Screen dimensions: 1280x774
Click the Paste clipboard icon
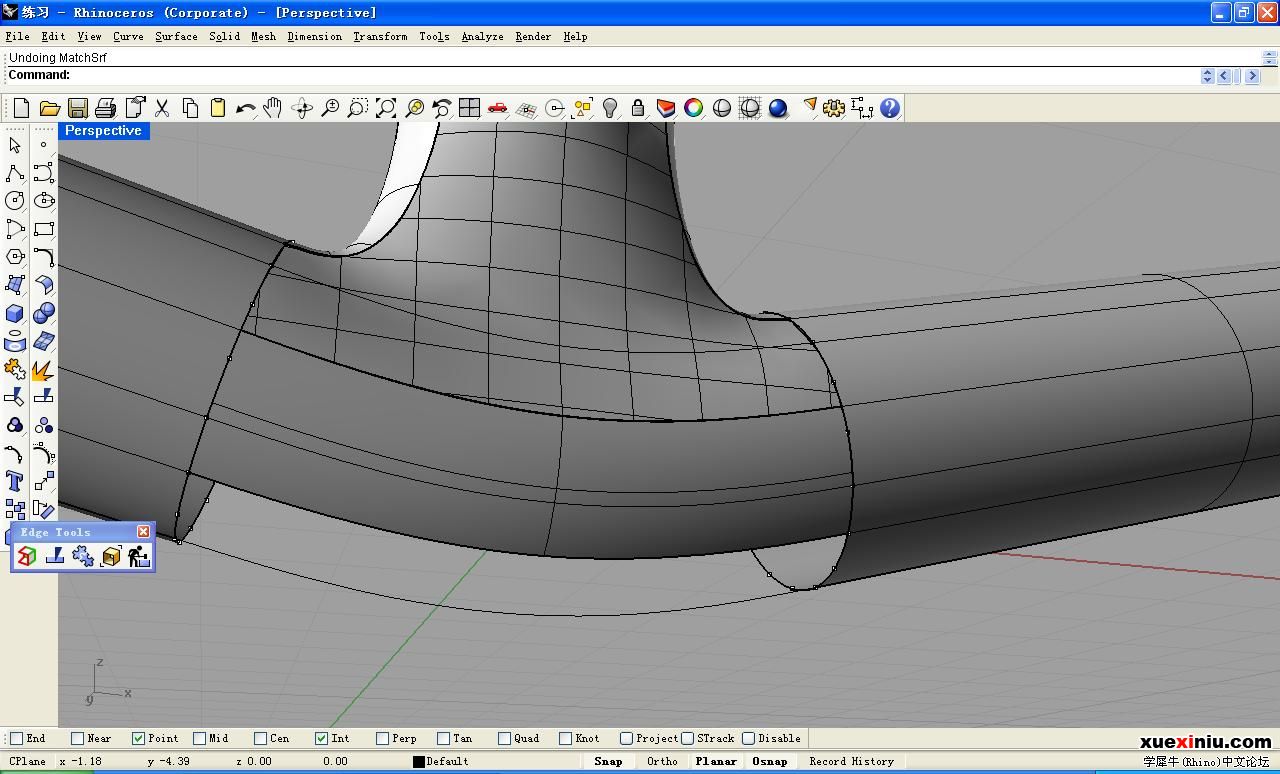217,108
